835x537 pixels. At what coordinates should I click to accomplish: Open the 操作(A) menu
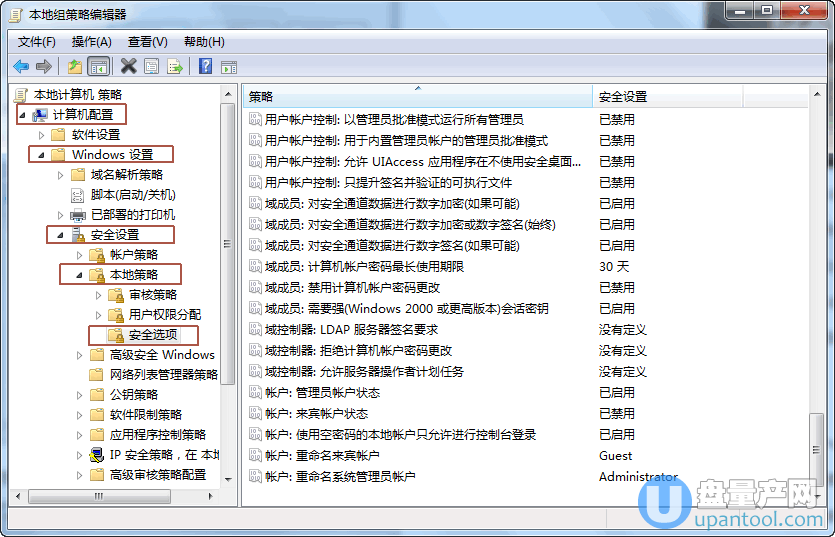click(92, 42)
